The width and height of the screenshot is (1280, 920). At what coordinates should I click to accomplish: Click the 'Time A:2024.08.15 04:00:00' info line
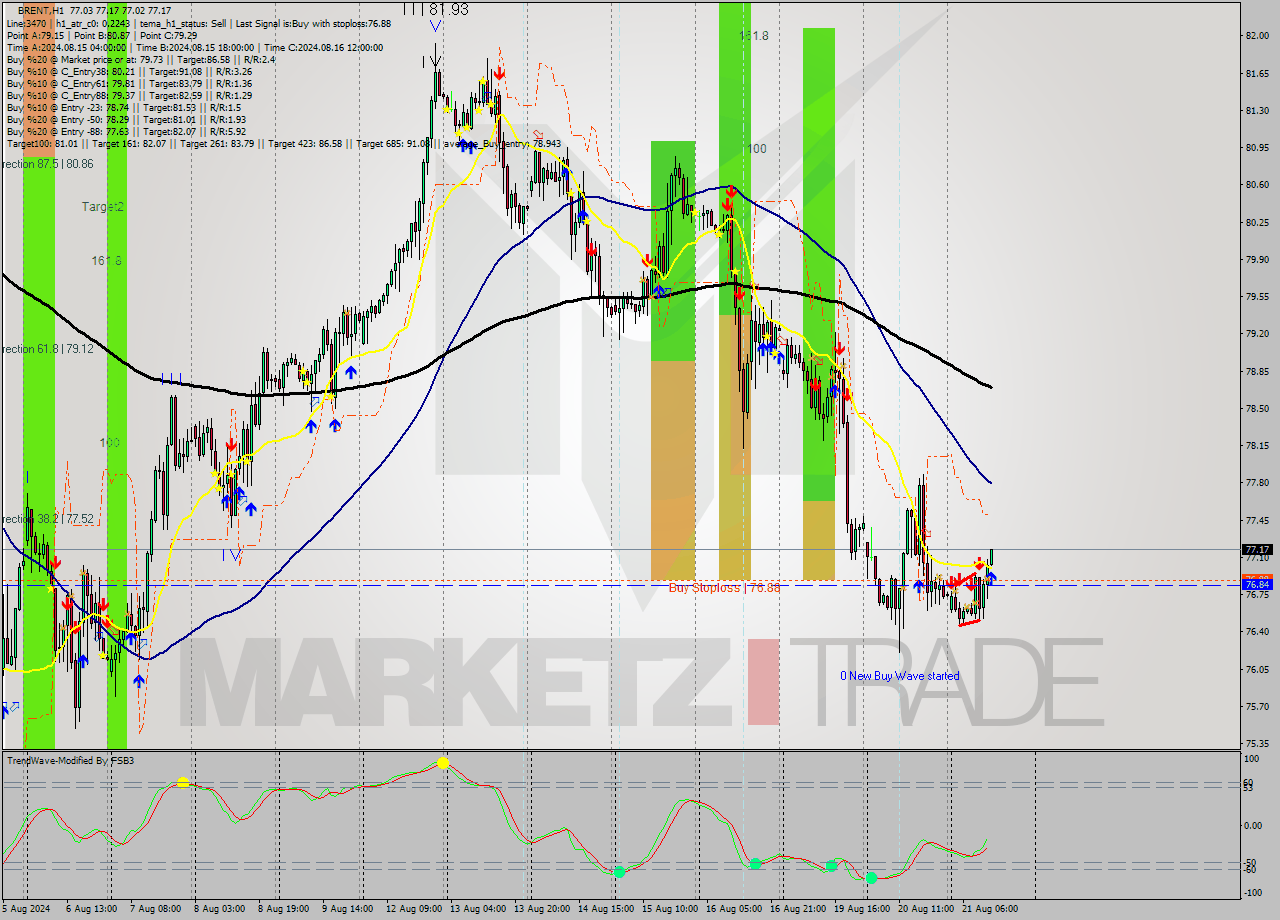(195, 46)
